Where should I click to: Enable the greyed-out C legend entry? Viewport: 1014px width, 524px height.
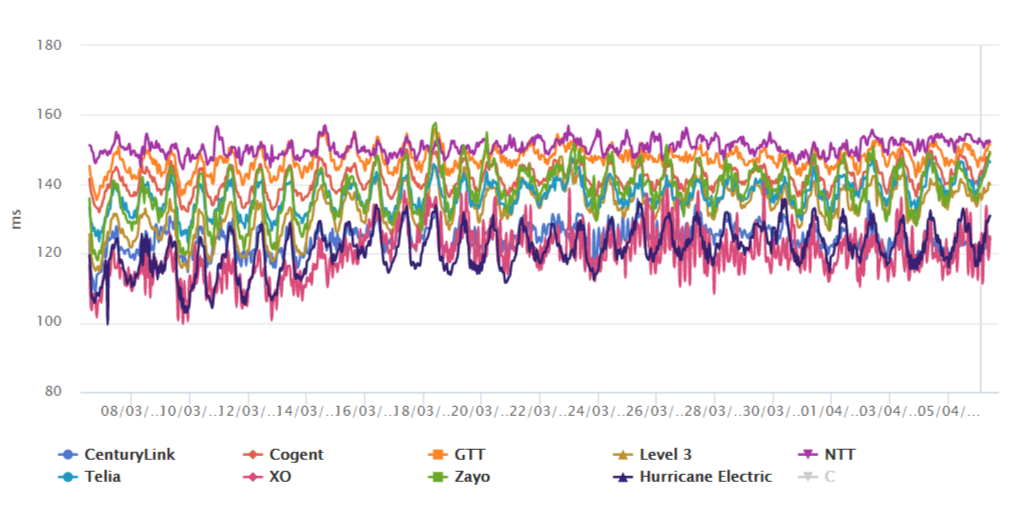pyautogui.click(x=816, y=477)
